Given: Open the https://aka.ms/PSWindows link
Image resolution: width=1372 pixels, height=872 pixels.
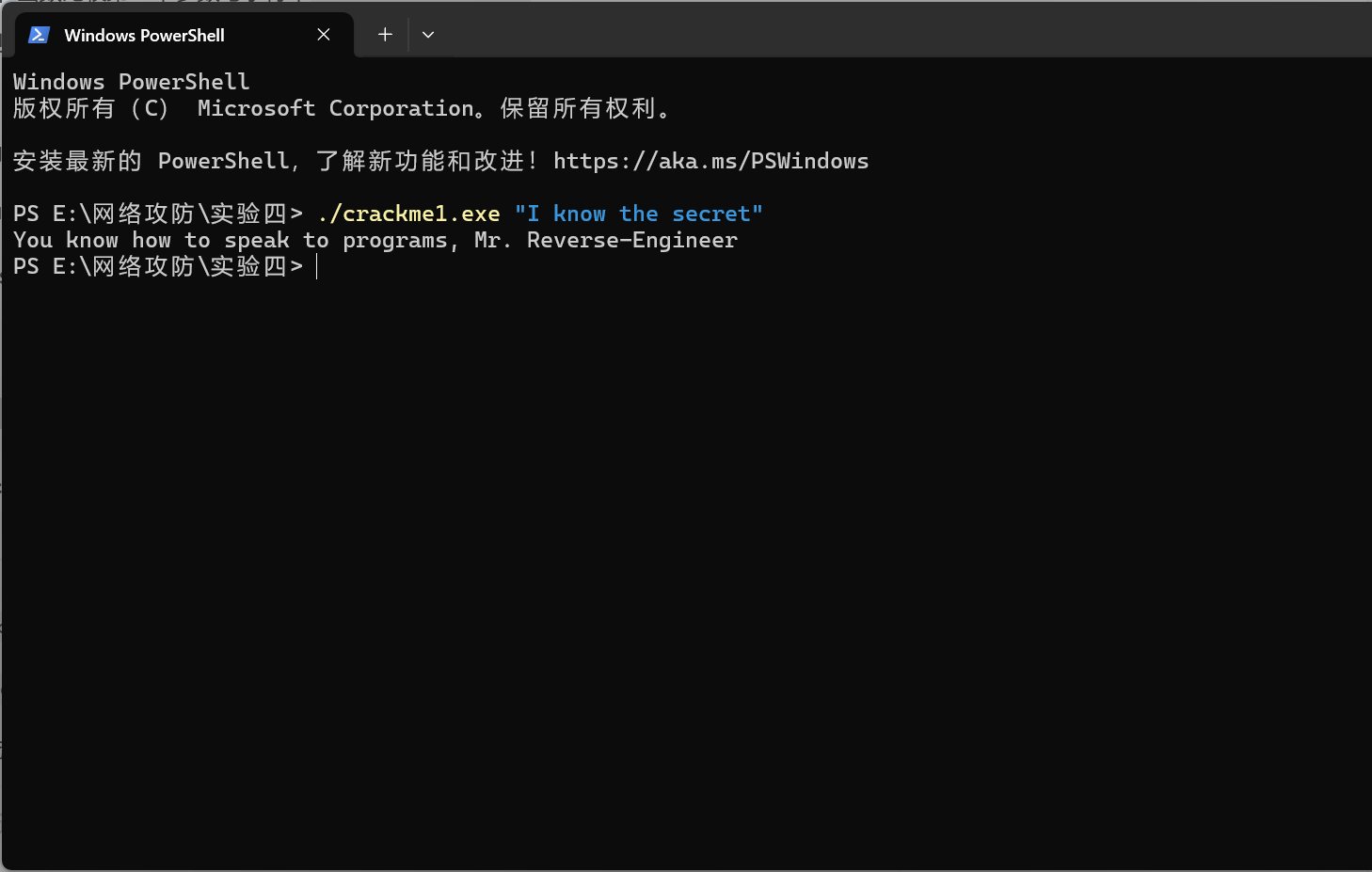Looking at the screenshot, I should click(710, 161).
